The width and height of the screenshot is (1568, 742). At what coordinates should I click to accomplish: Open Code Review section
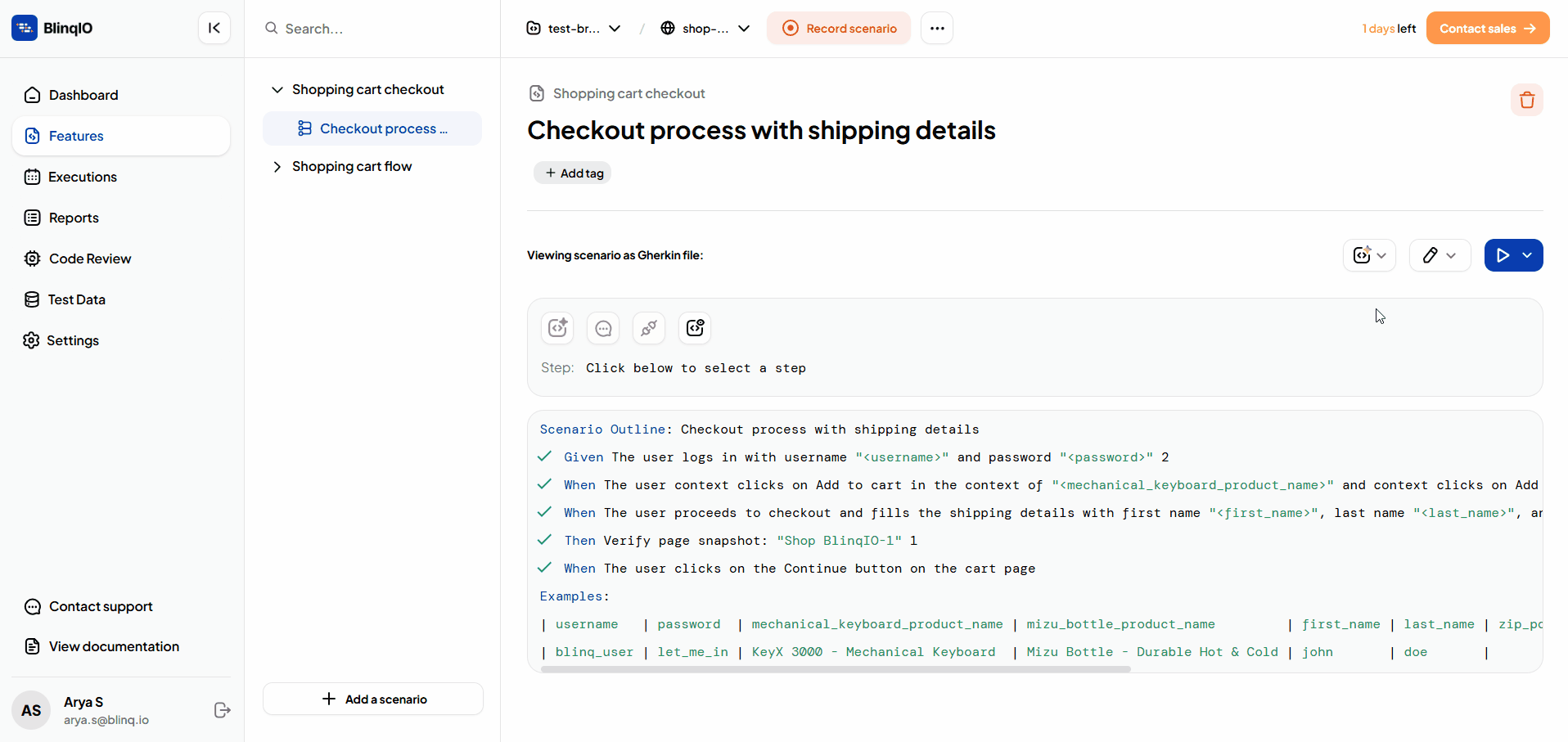(x=121, y=259)
